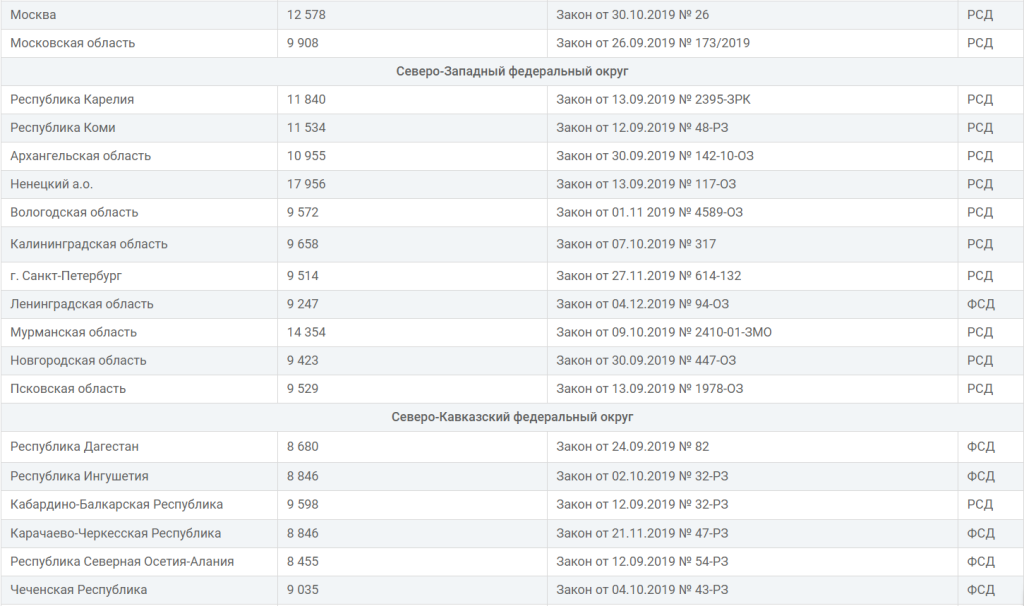Image resolution: width=1024 pixels, height=606 pixels.
Task: Click the value 17 956 for Ненецкий а.о.
Action: (306, 184)
